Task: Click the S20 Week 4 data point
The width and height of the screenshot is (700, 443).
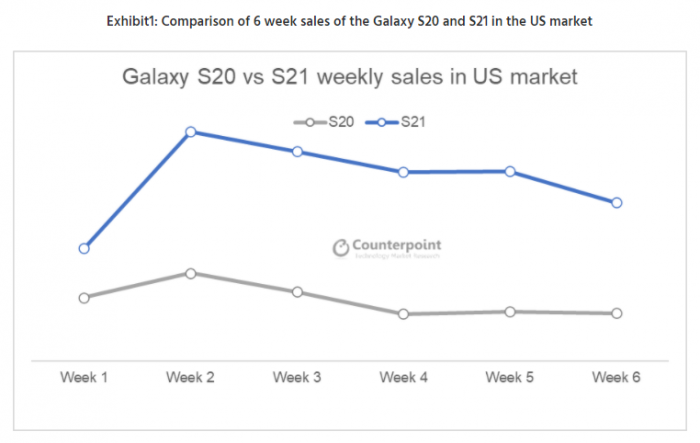Action: point(403,314)
